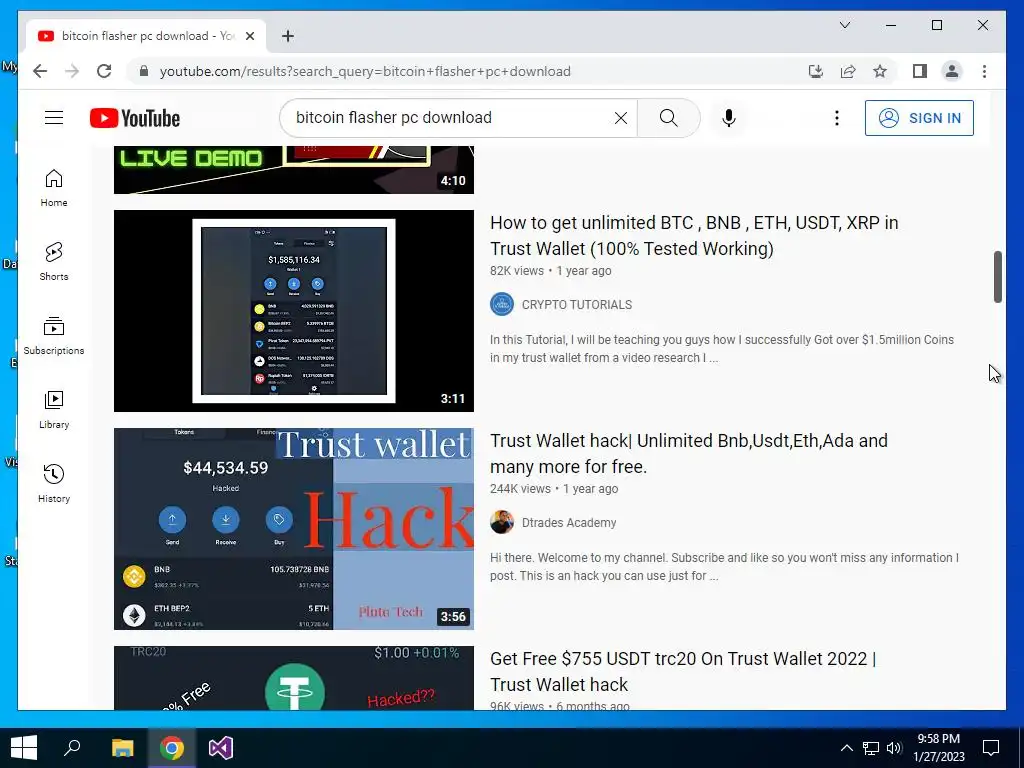The height and width of the screenshot is (768, 1024).
Task: Open YouTube settings three-dot menu
Action: pyautogui.click(x=837, y=118)
